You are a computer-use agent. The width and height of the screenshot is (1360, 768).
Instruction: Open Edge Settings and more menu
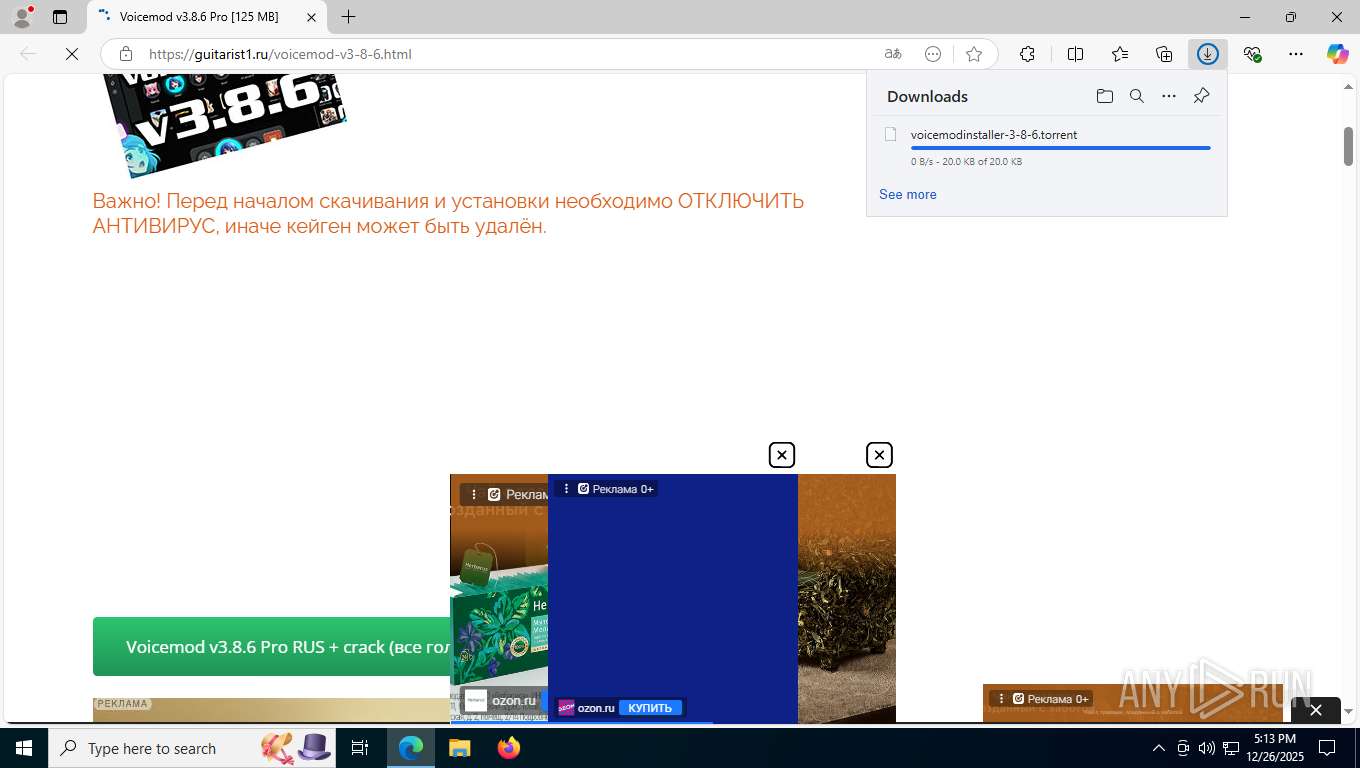click(1296, 54)
